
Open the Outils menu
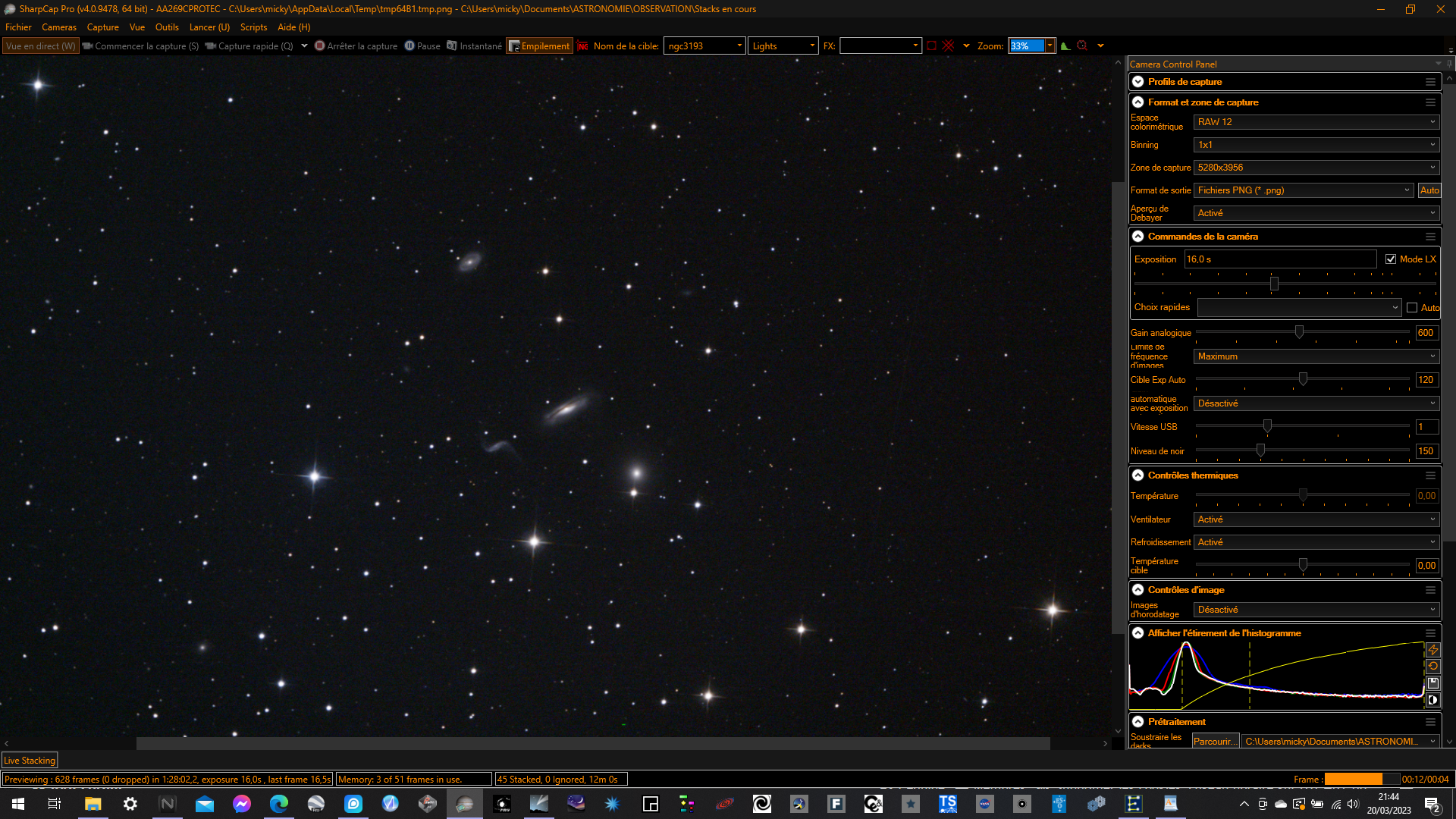click(x=167, y=27)
